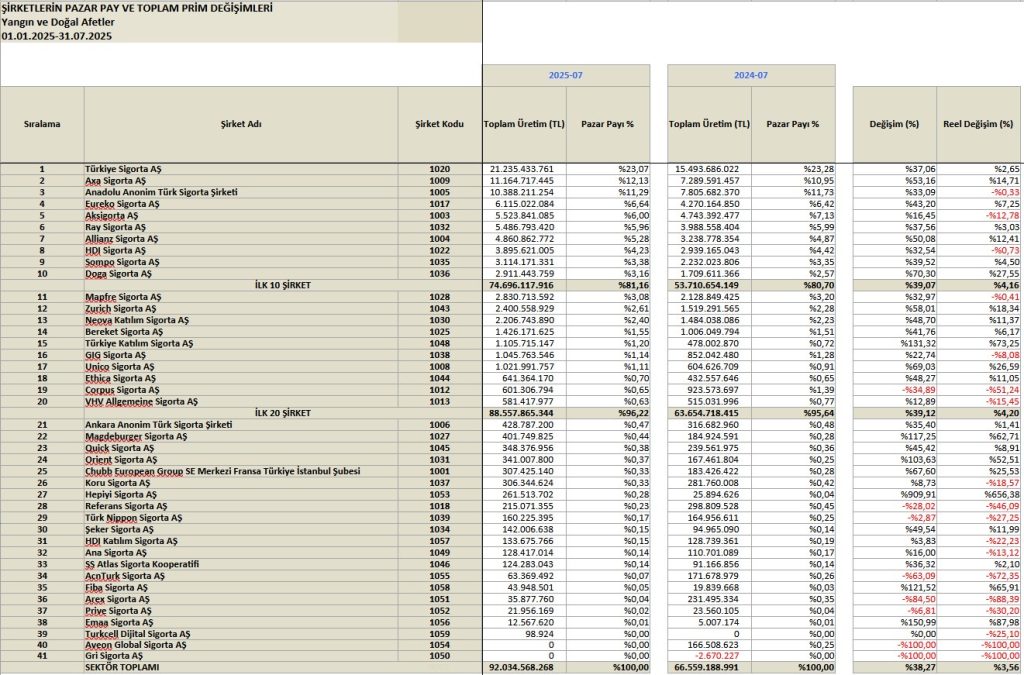Select the company code '1059'
The height and width of the screenshot is (675, 1024).
(x=440, y=634)
